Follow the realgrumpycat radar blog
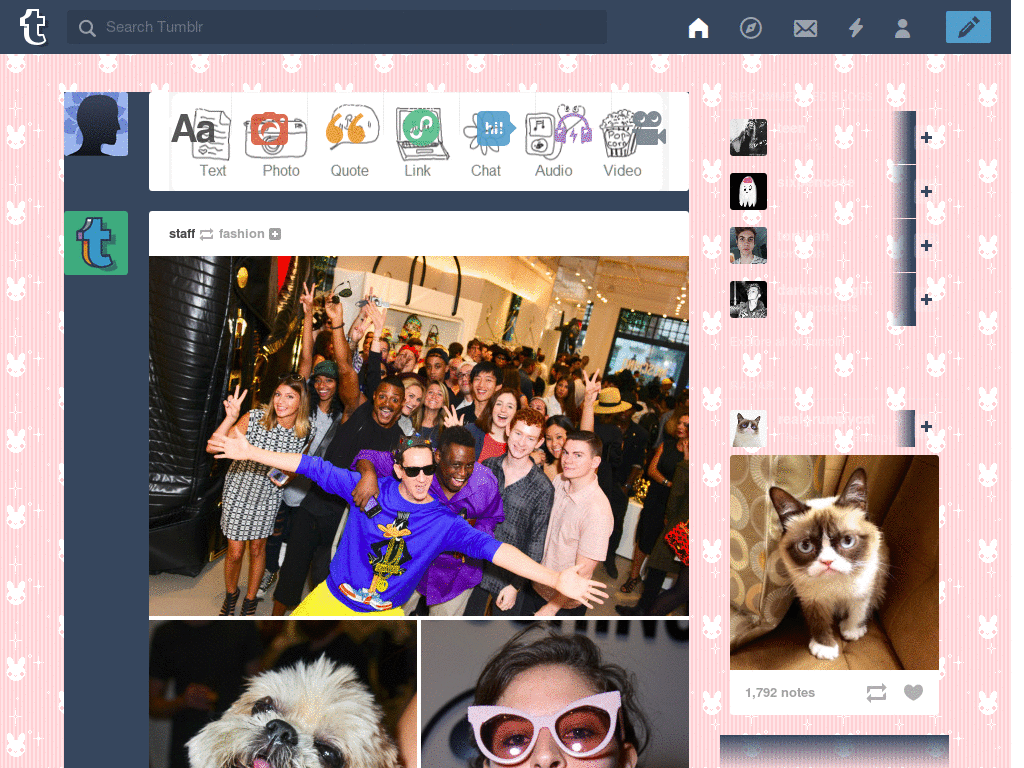 click(x=925, y=426)
